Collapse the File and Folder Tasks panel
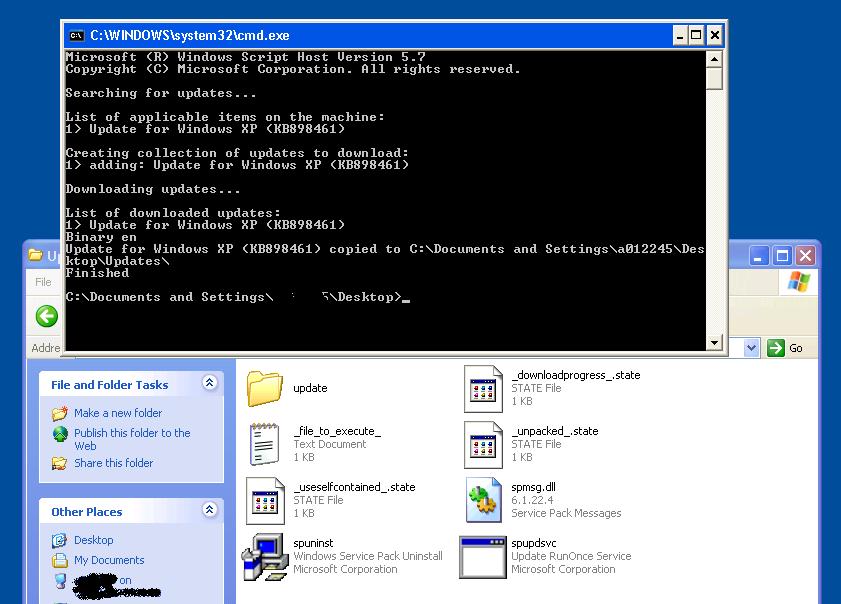The height and width of the screenshot is (604, 841). point(209,384)
